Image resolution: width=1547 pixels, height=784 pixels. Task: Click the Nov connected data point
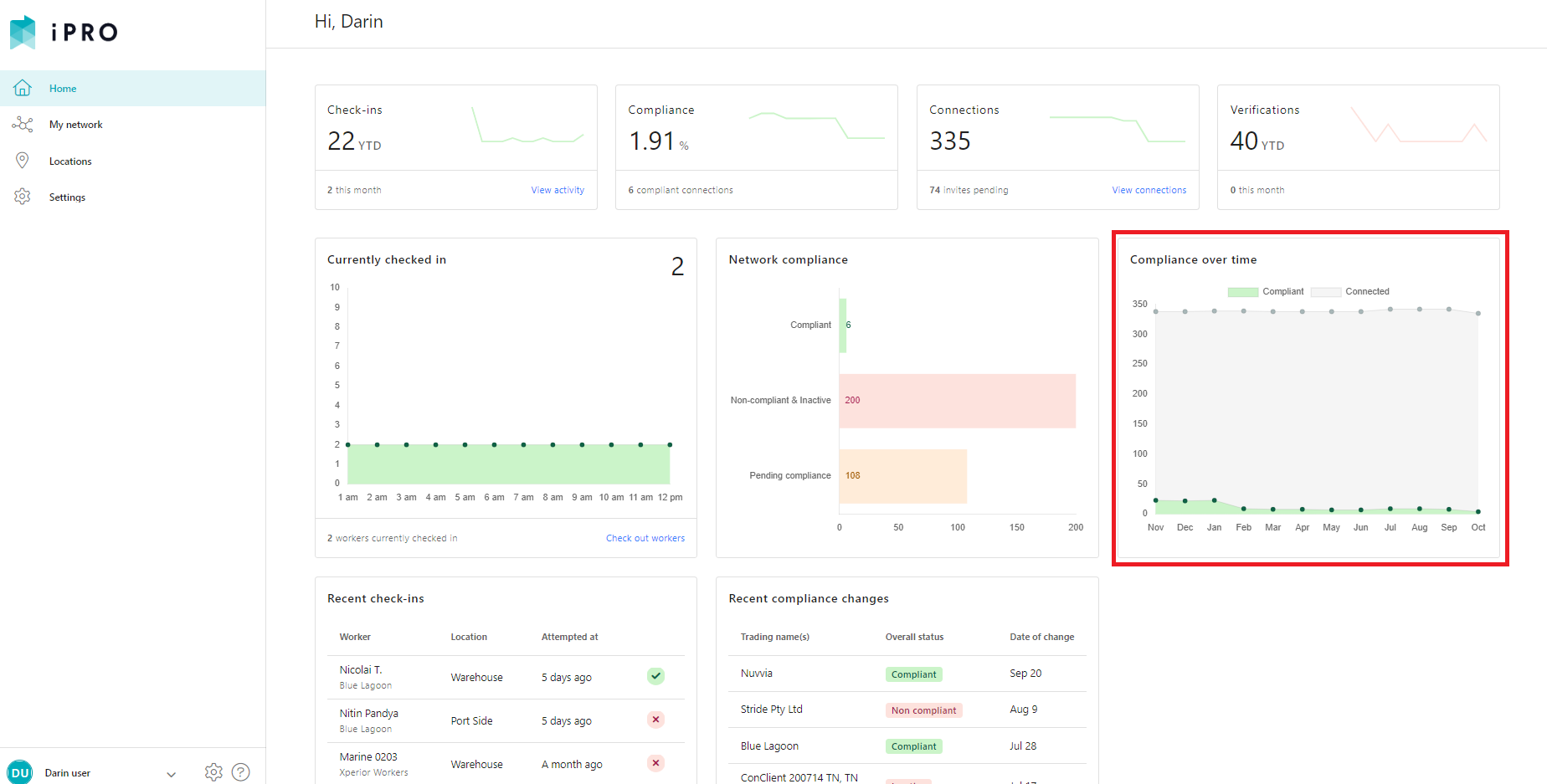point(1156,311)
